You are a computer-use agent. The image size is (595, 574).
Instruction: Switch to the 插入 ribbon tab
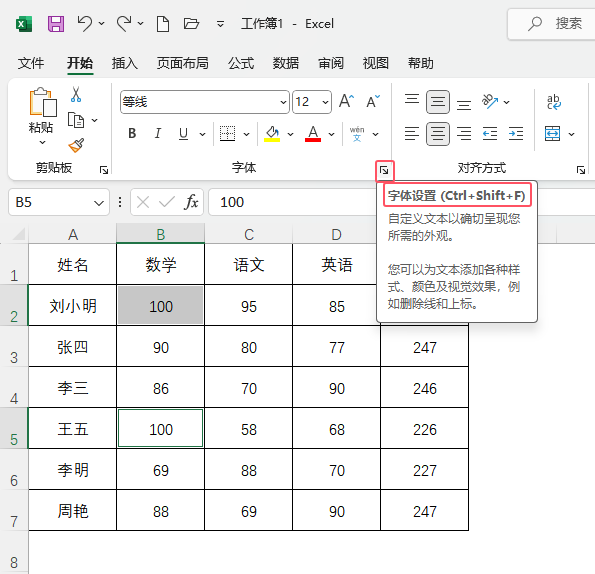(124, 63)
